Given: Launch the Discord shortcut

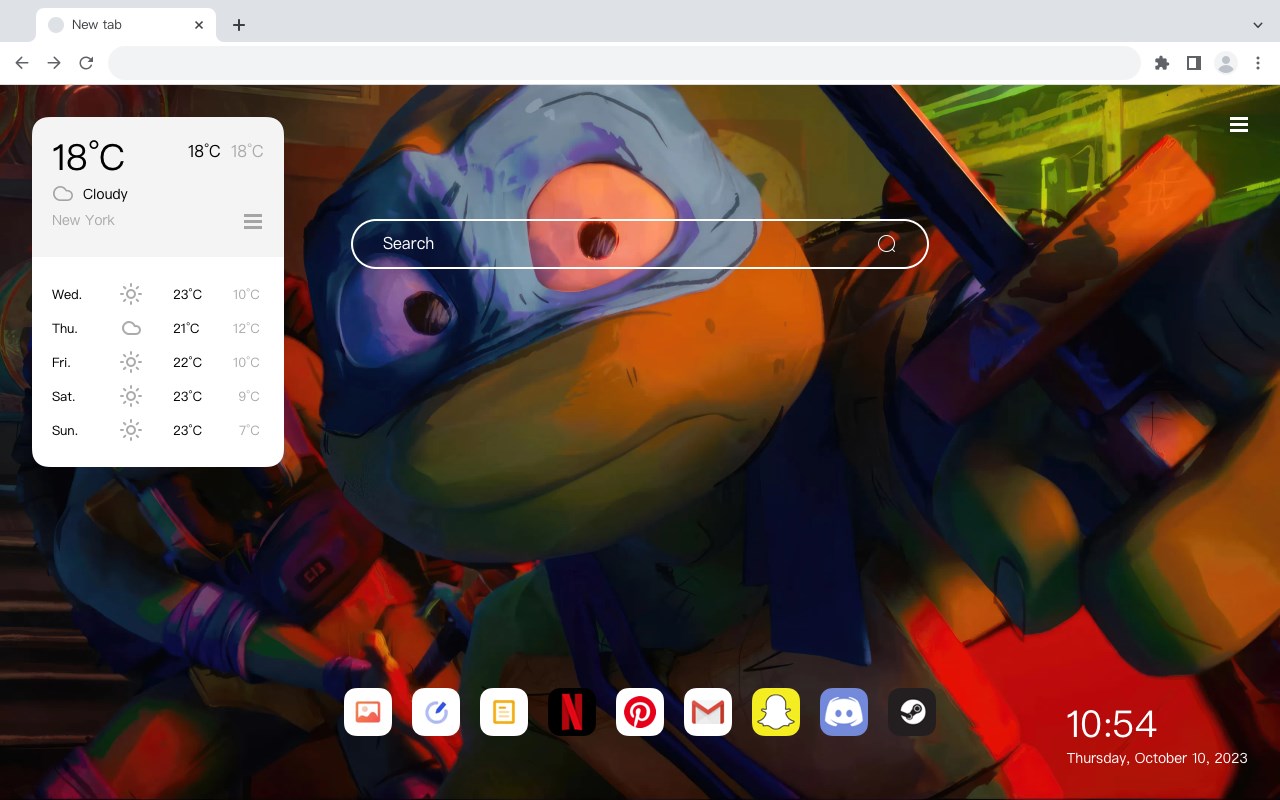Looking at the screenshot, I should point(844,712).
